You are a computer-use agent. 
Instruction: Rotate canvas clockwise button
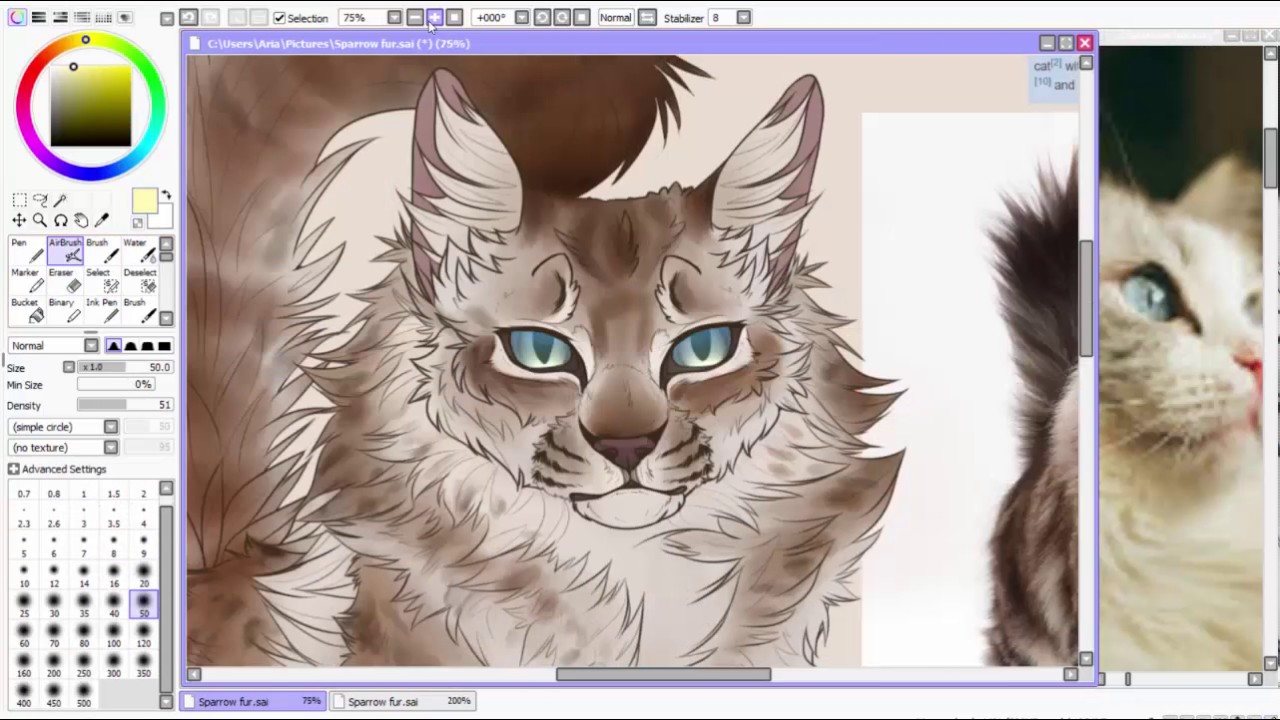pos(561,17)
